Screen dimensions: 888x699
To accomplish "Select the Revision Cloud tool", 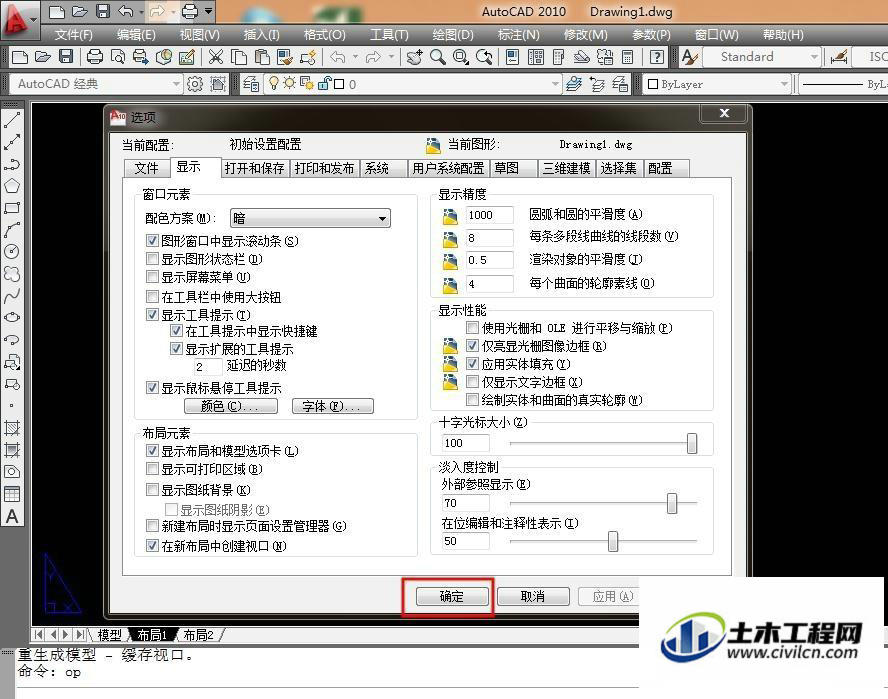I will point(12,274).
